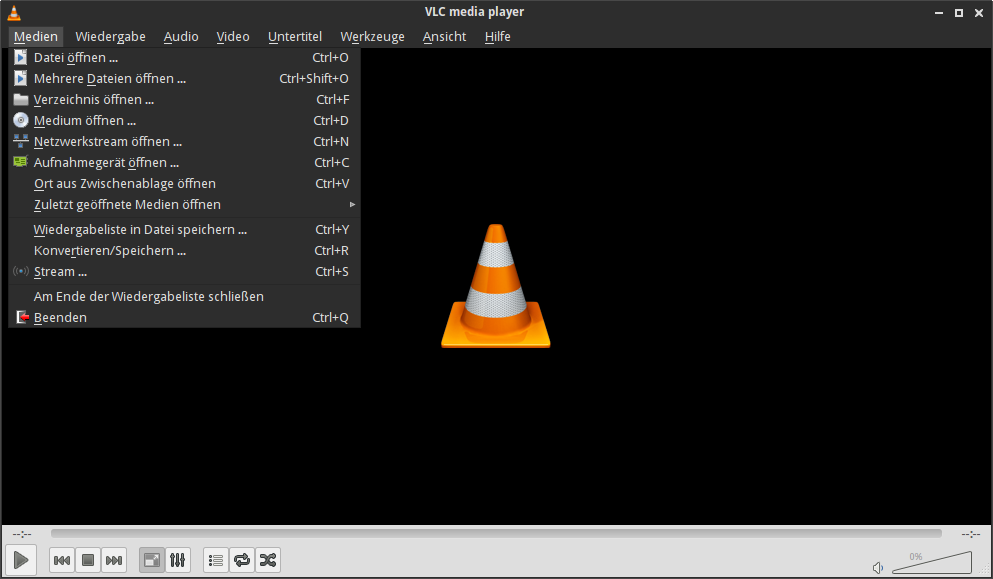Open the Video menu
Image resolution: width=993 pixels, height=579 pixels.
tap(233, 37)
